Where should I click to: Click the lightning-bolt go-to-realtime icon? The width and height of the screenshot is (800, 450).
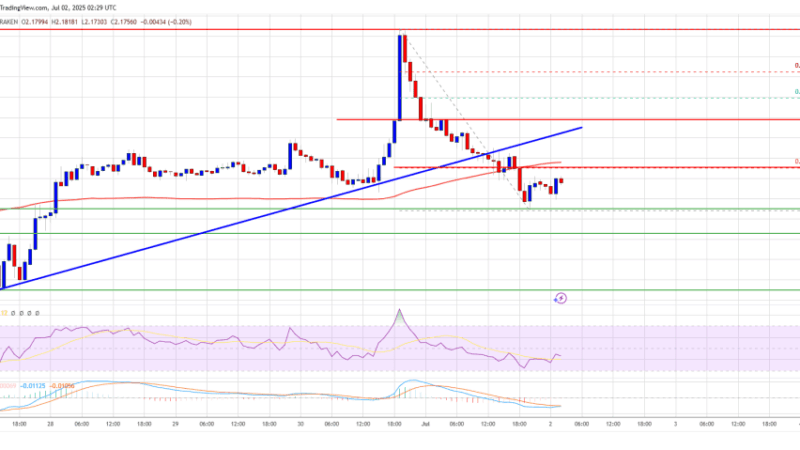pyautogui.click(x=560, y=298)
